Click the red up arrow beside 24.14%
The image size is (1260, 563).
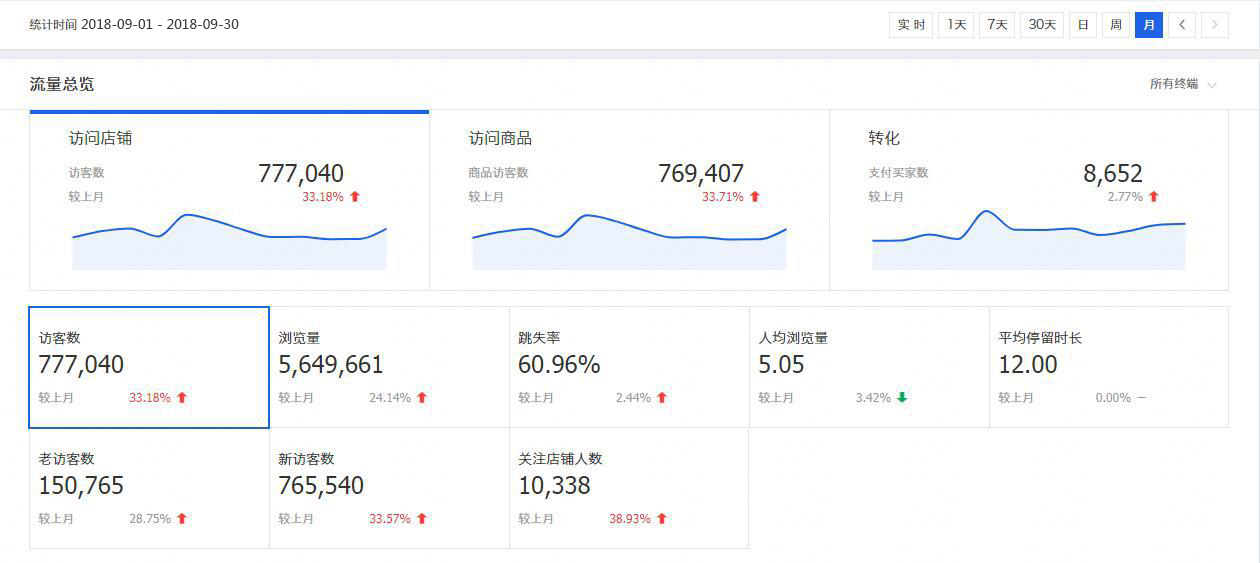[x=422, y=397]
